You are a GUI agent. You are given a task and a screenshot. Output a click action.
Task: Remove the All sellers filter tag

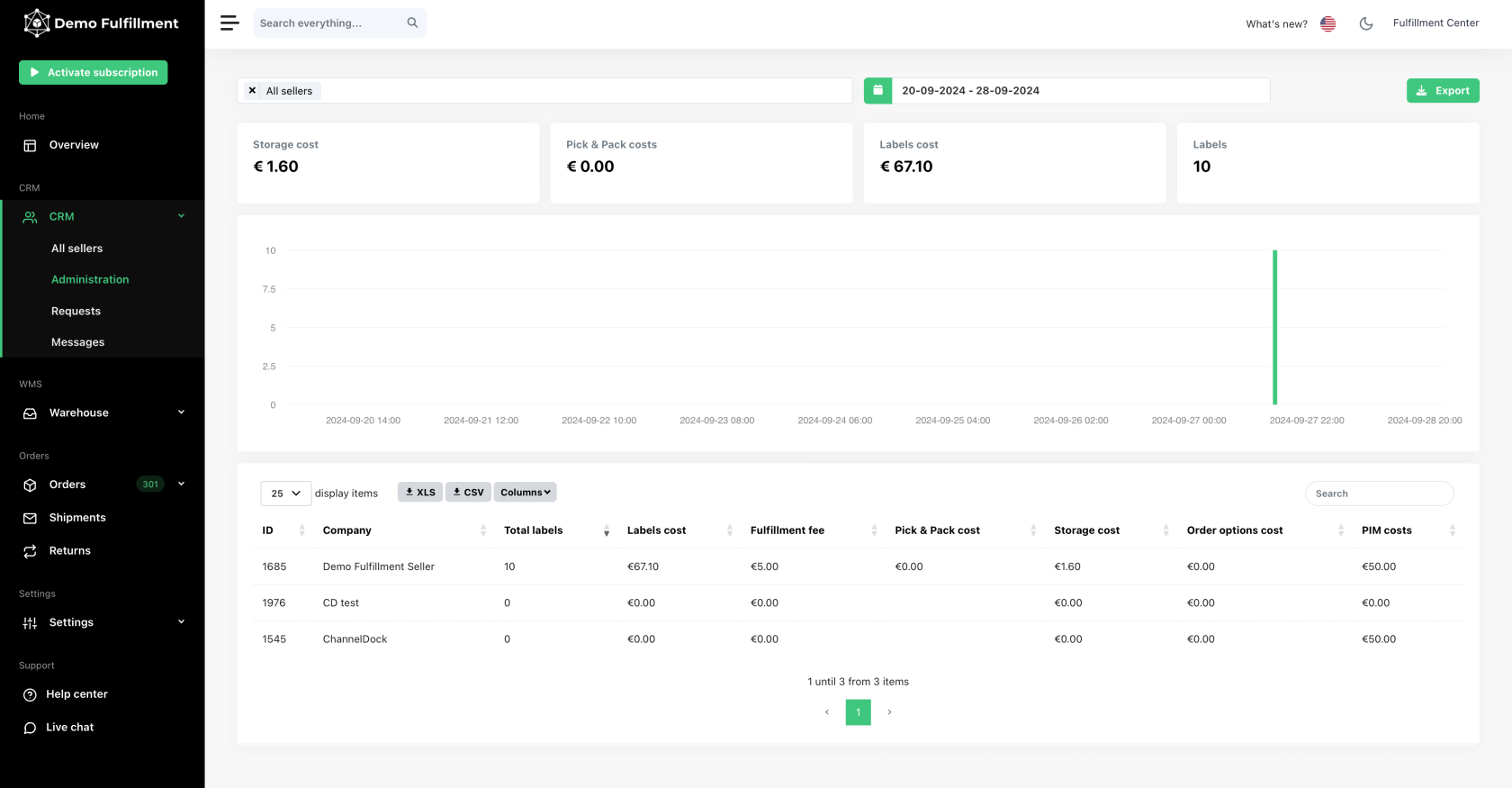coord(252,91)
